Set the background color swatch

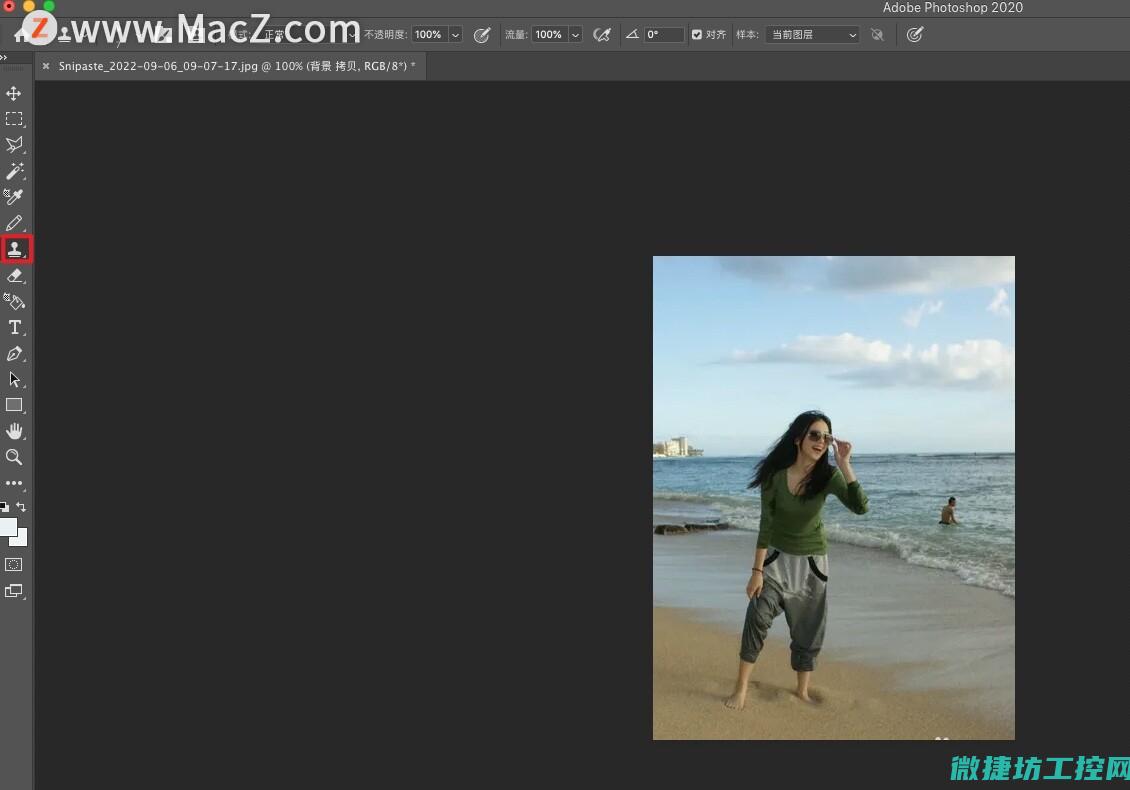coord(21,539)
